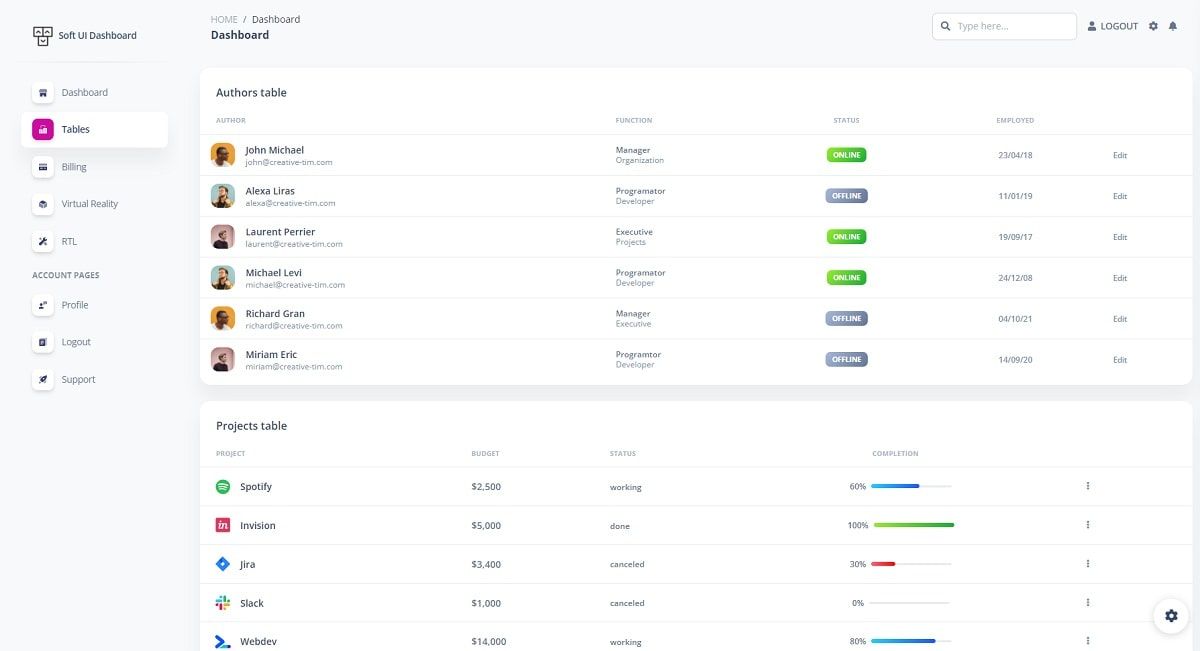Viewport: 1200px width, 651px height.
Task: Click Alexa Liras's avatar
Action: click(x=223, y=196)
